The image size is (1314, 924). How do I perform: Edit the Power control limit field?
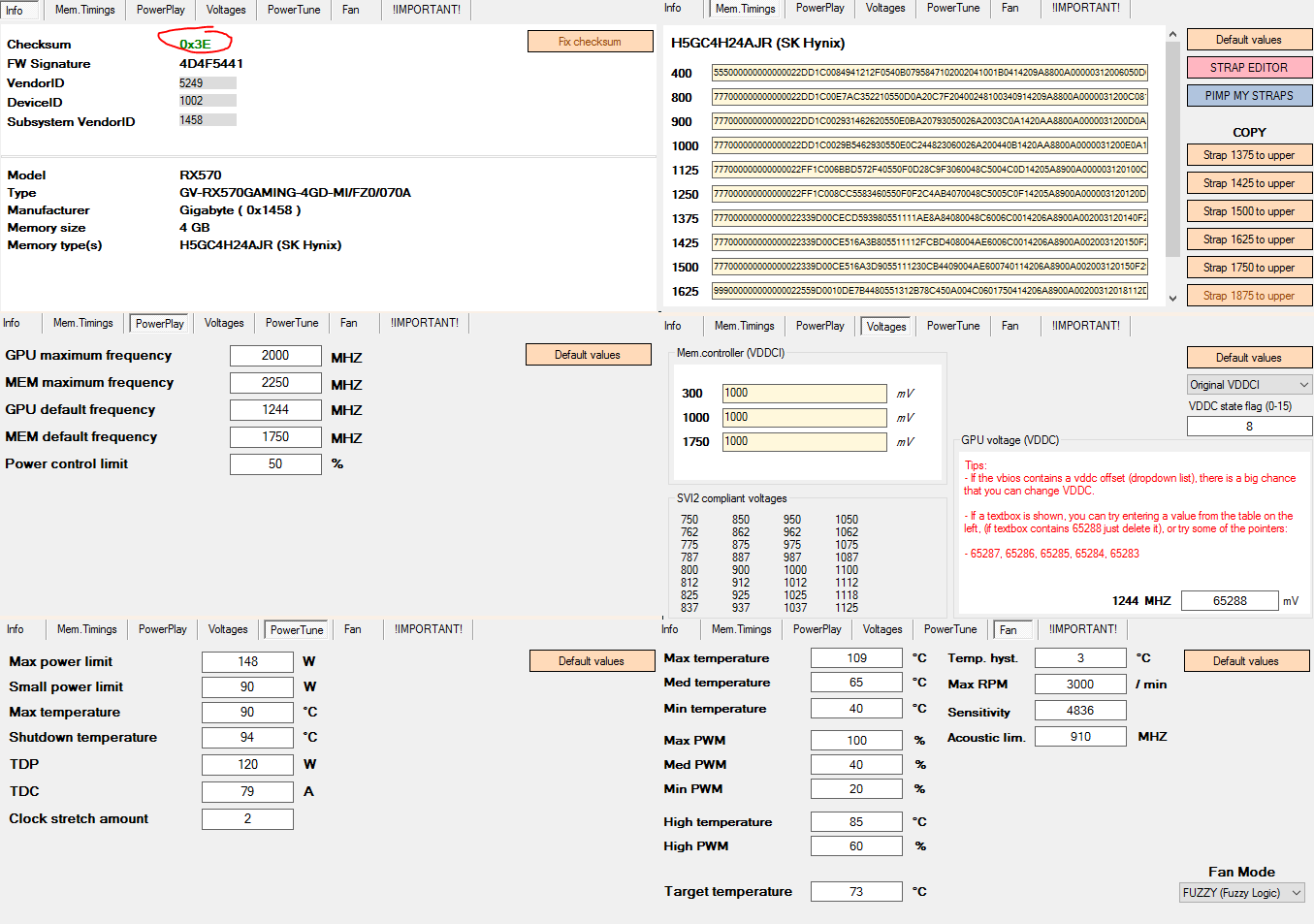point(275,464)
